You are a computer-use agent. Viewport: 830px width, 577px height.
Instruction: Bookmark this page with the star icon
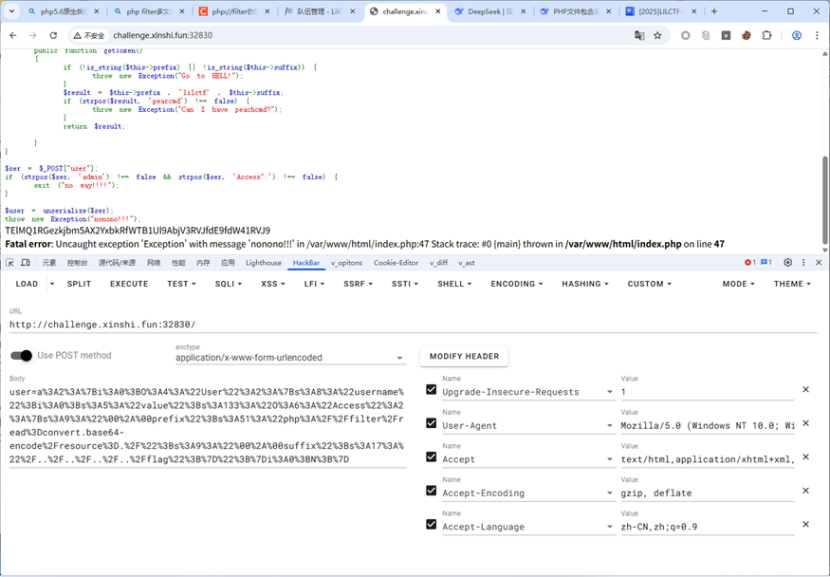tap(658, 35)
